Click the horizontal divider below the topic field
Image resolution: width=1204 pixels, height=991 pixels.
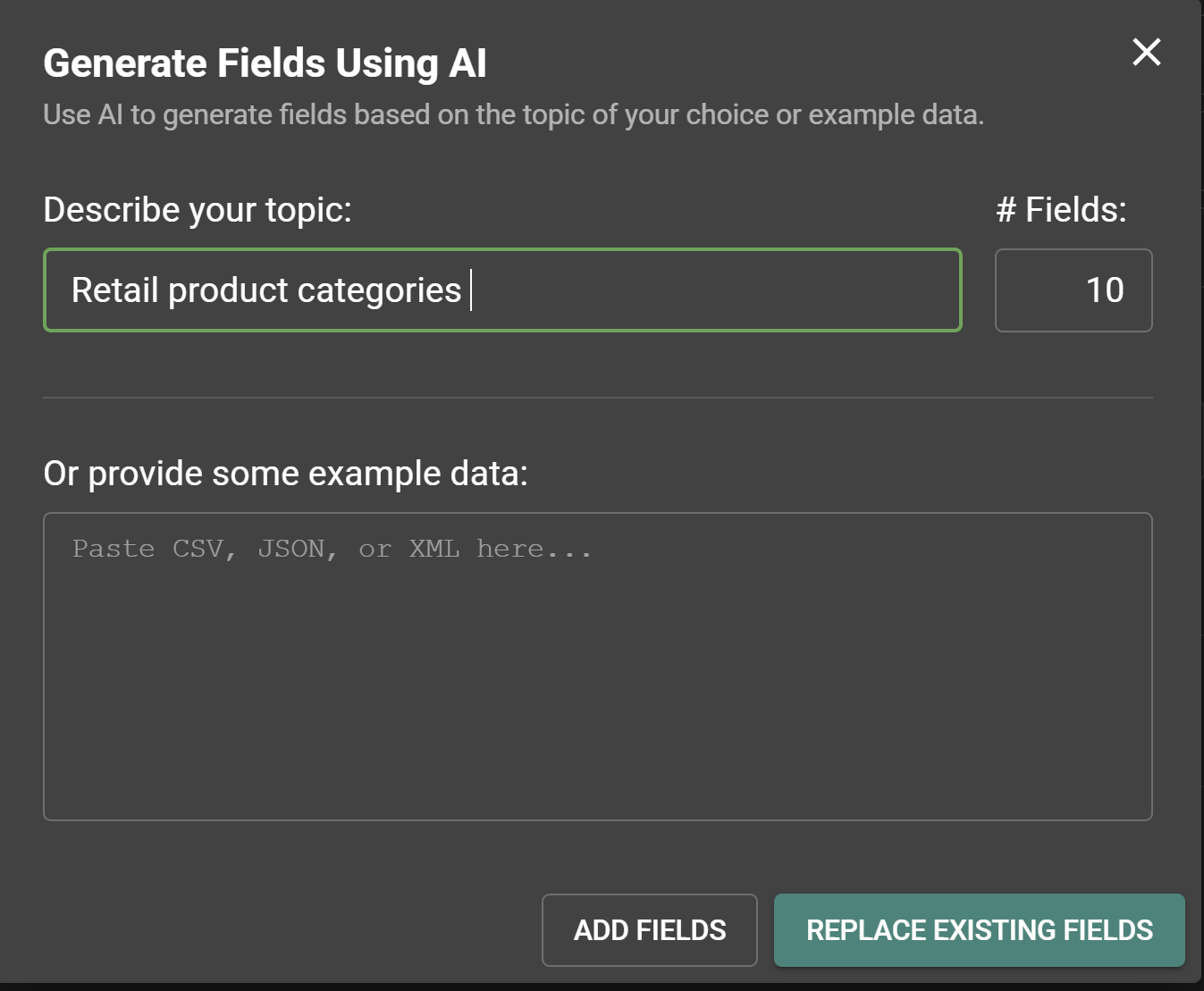click(597, 397)
